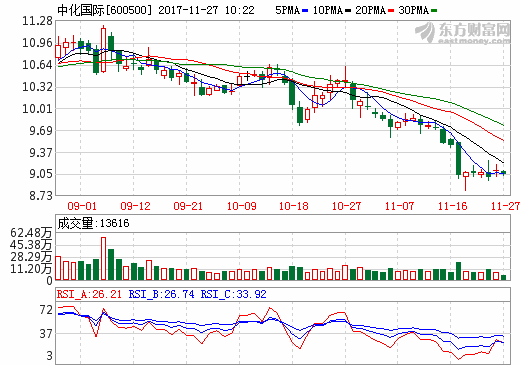Viewport: 520px width, 365px height.
Task: Select the 09-01 date axis label
Action: (x=82, y=206)
